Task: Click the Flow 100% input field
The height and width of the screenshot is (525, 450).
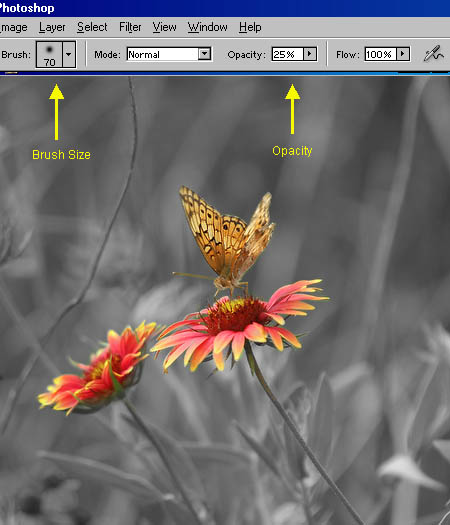Action: pyautogui.click(x=381, y=54)
